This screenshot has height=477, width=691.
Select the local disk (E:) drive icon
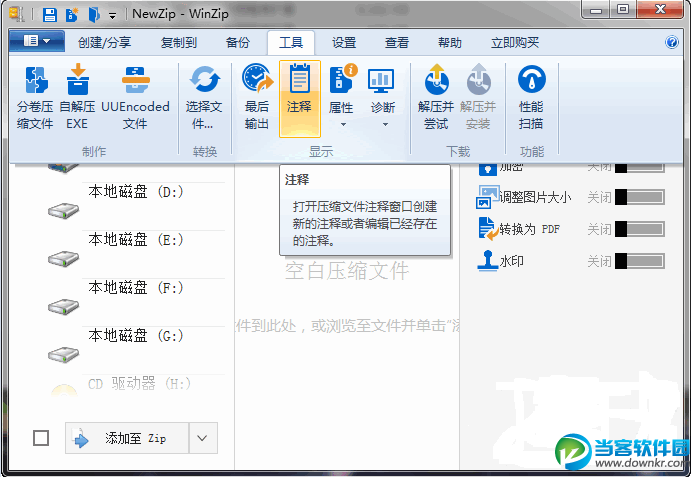pyautogui.click(x=63, y=259)
